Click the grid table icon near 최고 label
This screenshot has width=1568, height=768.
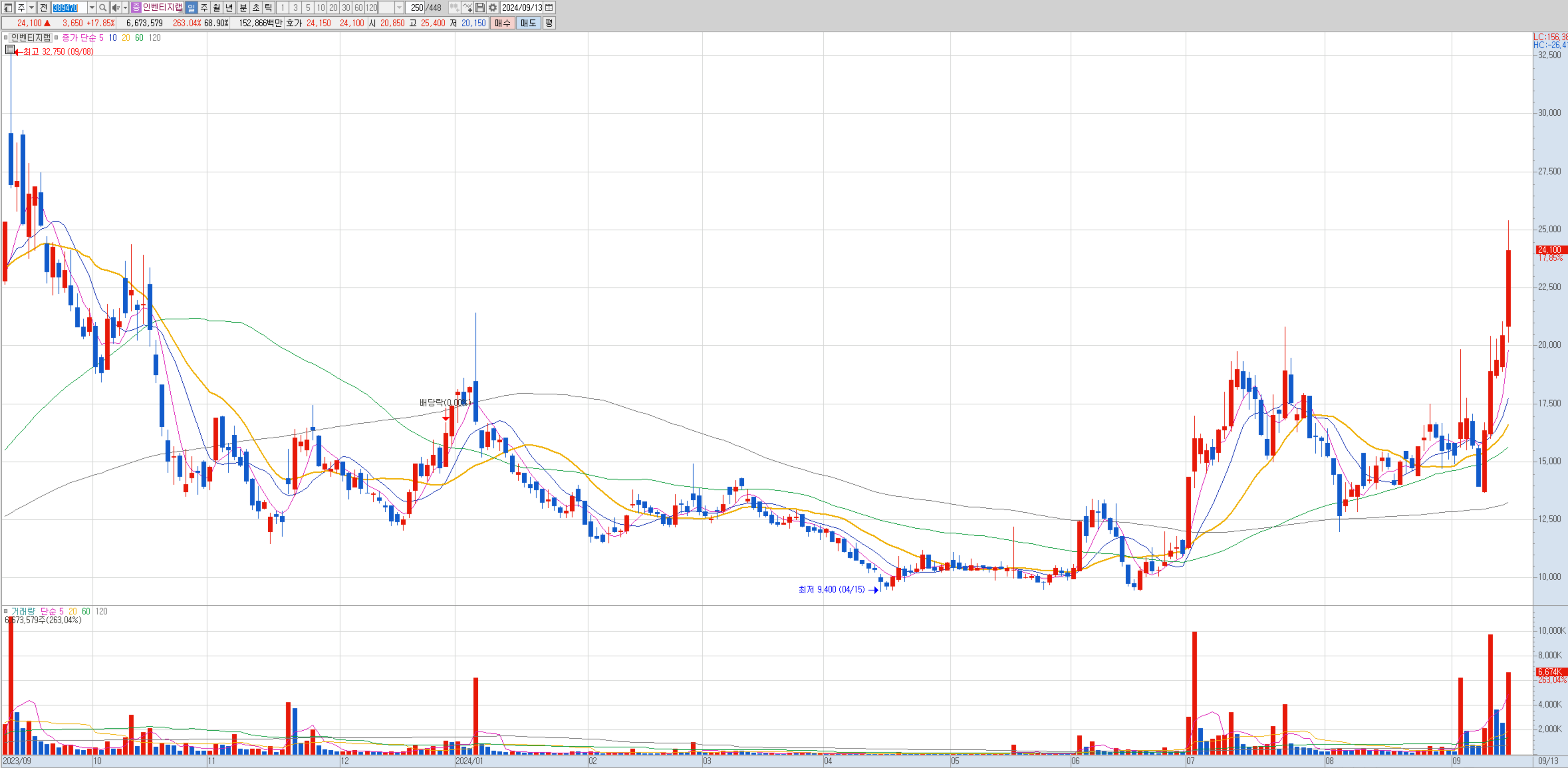coord(10,50)
